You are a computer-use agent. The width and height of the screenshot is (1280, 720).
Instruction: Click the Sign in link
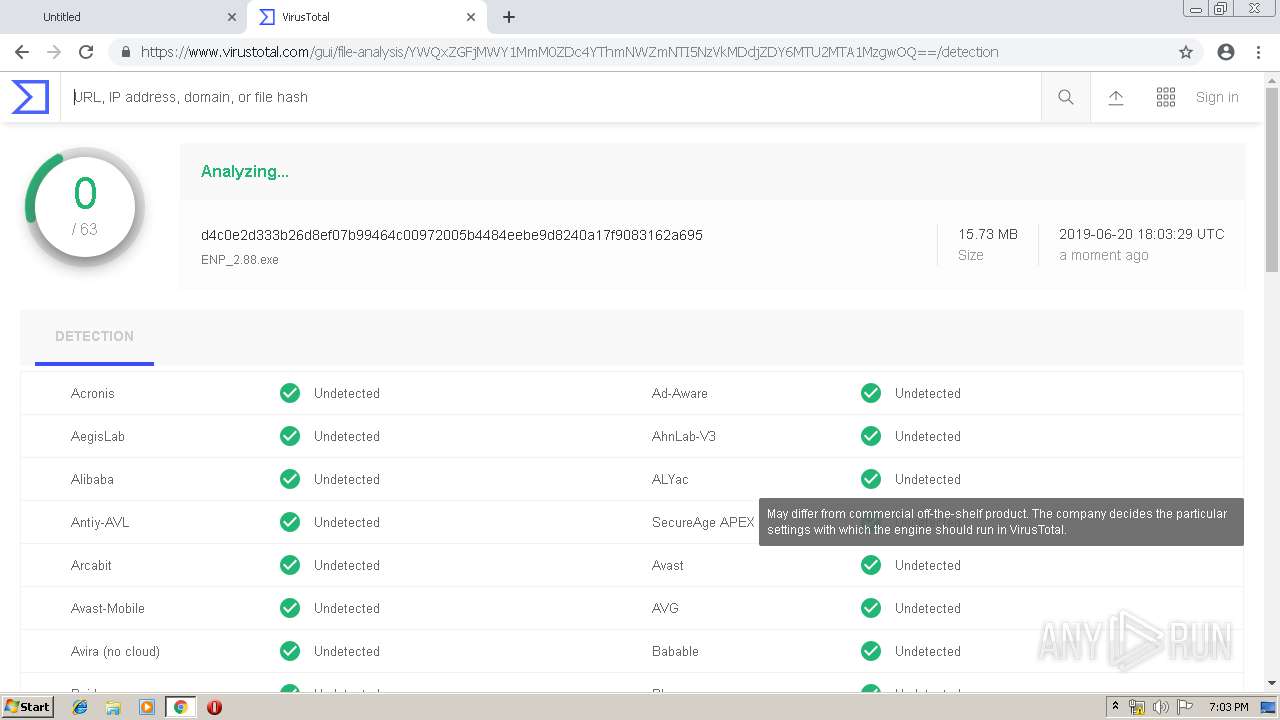(1217, 97)
